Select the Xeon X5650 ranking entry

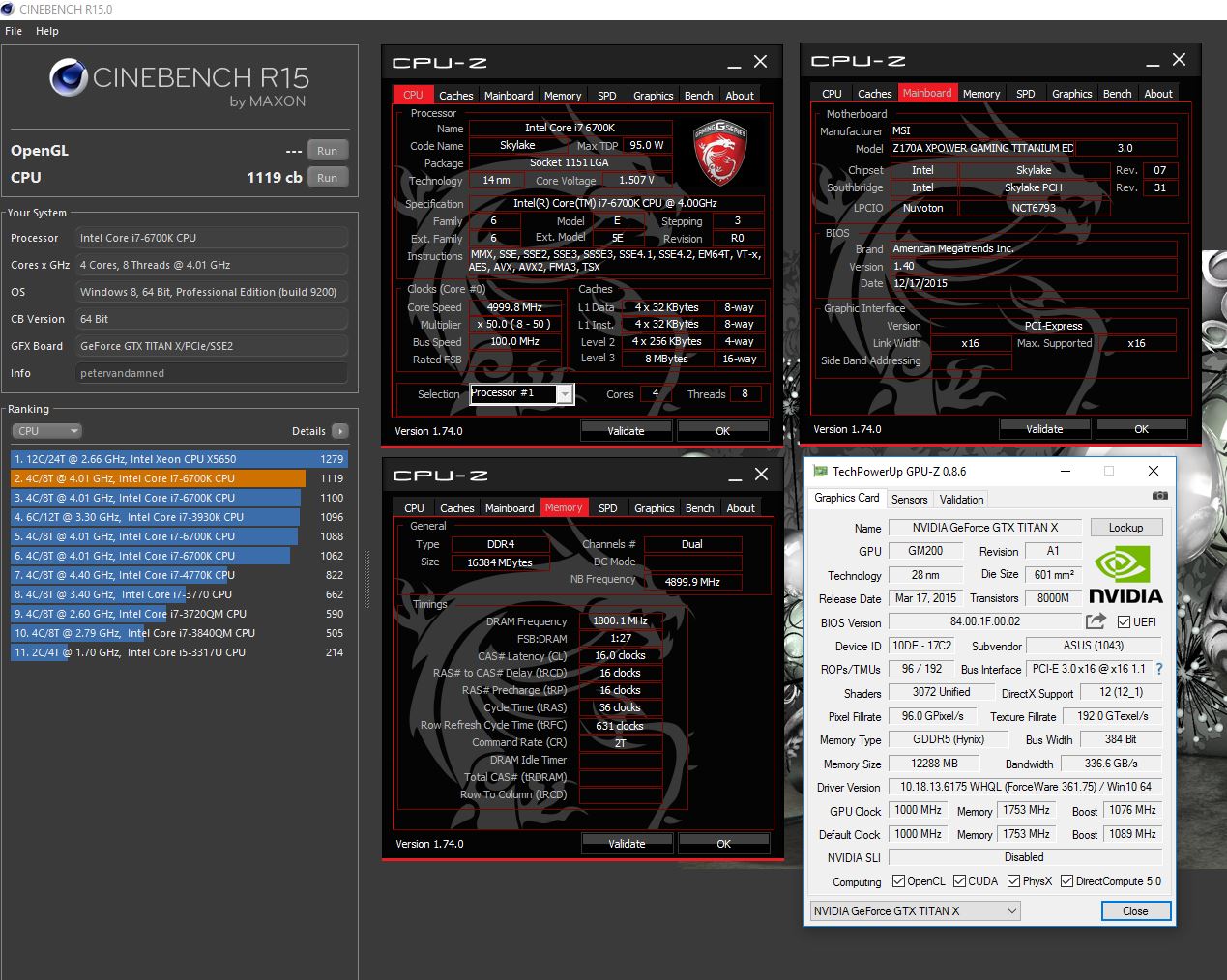click(x=180, y=459)
